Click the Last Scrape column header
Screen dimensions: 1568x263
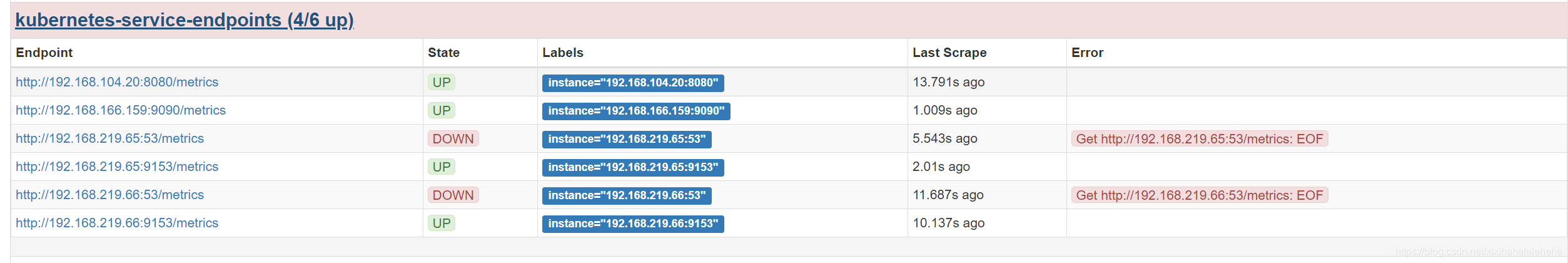click(949, 53)
